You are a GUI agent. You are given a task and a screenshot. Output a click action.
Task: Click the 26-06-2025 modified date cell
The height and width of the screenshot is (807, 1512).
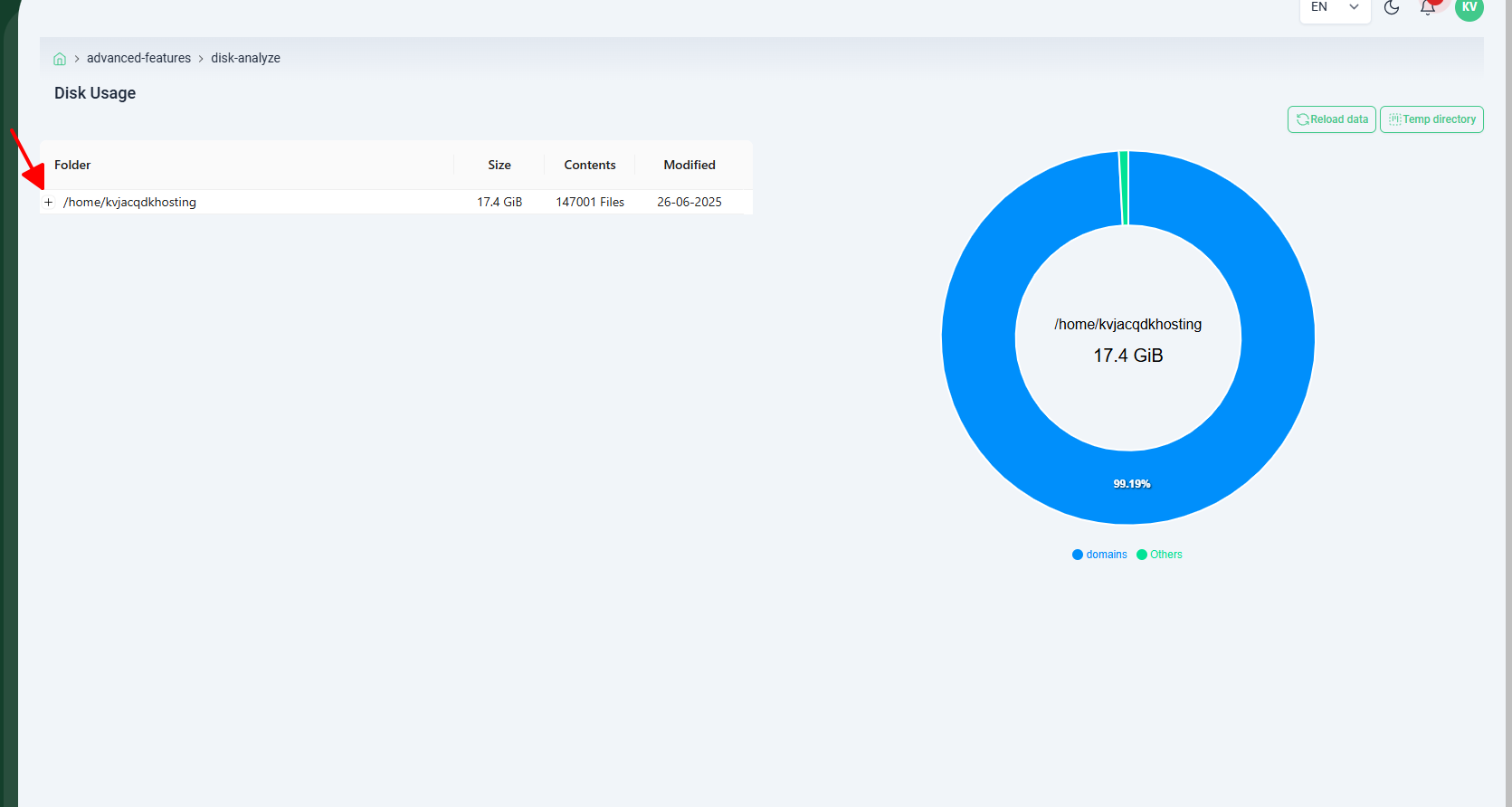pyautogui.click(x=689, y=202)
